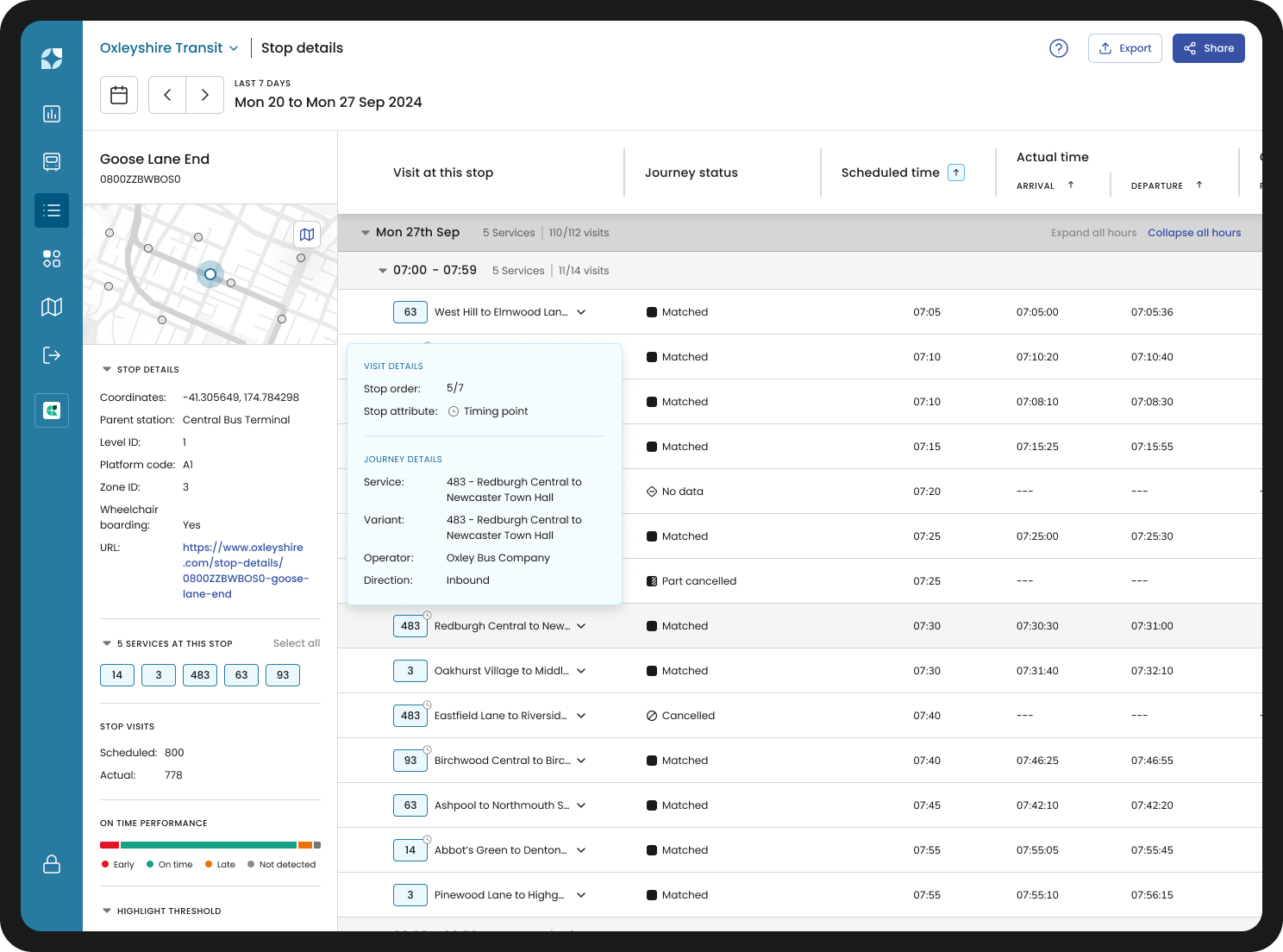Click the Cancelled status icon in the 07:40 row
Image resolution: width=1283 pixels, height=952 pixels.
pos(652,716)
